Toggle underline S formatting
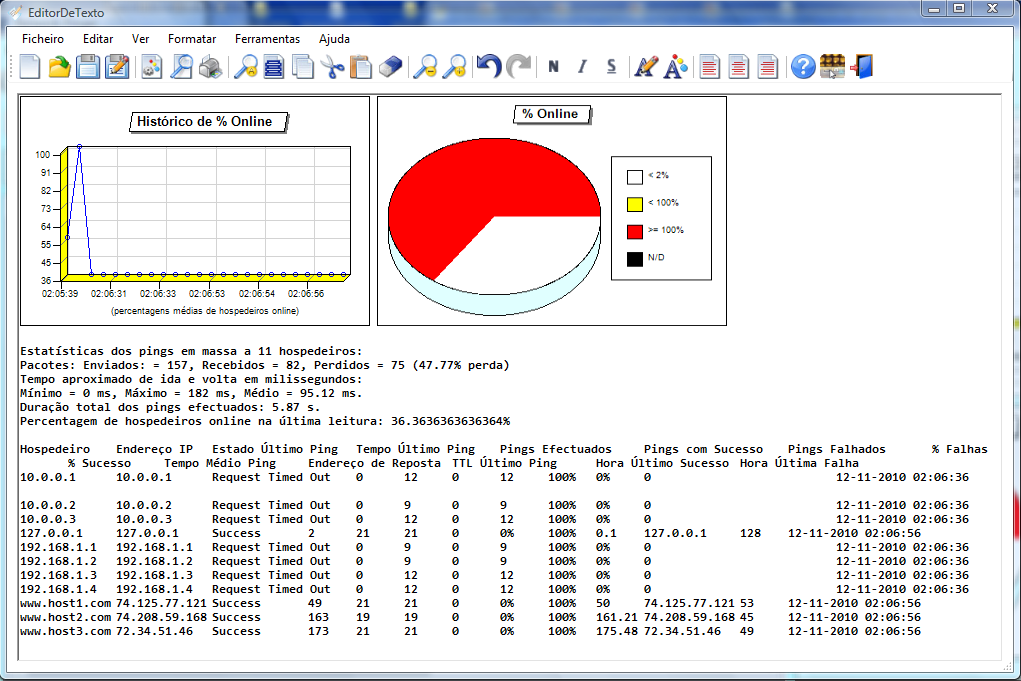Screen dimensions: 1021x681 tap(611, 66)
